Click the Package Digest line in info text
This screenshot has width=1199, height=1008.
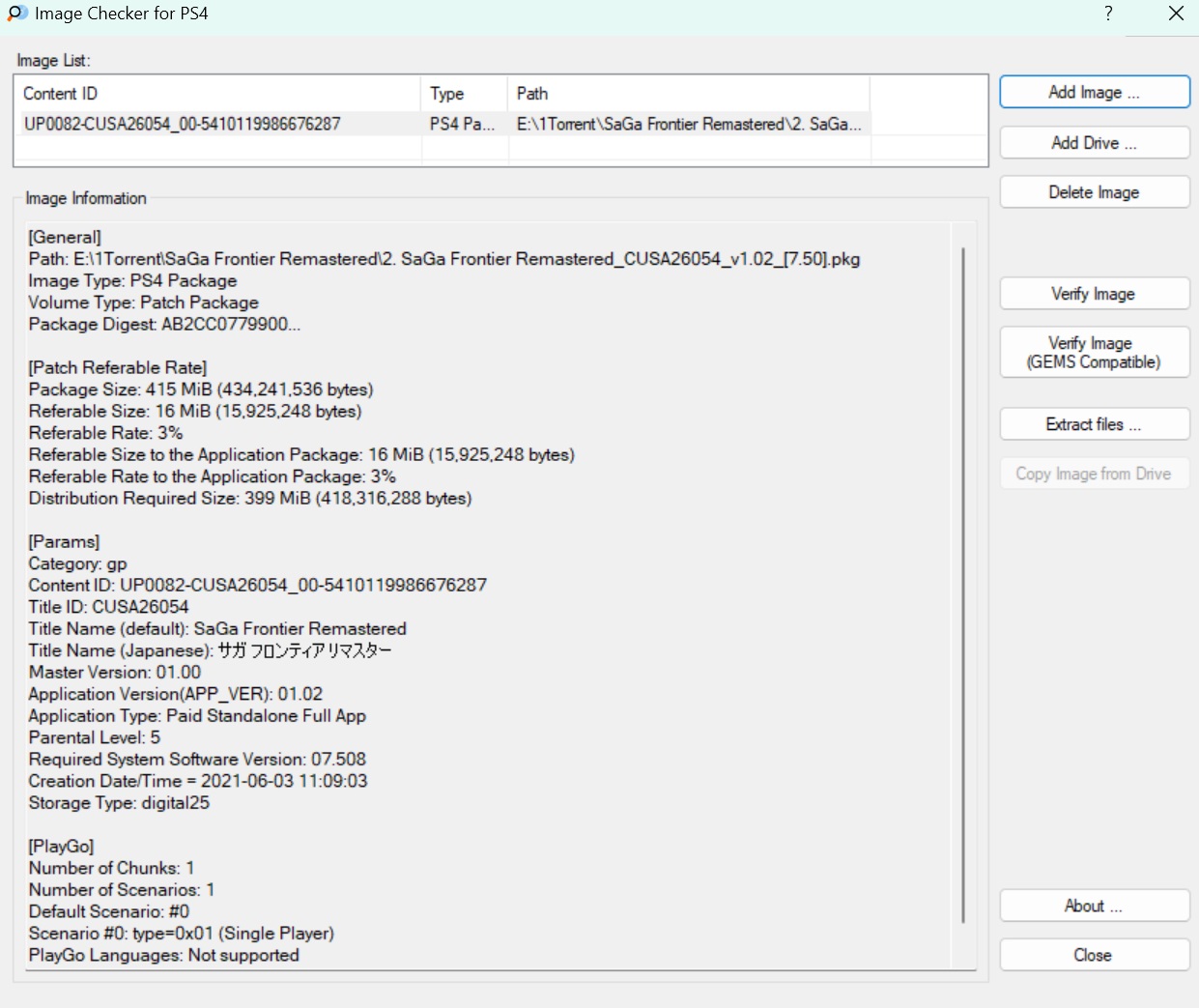pyautogui.click(x=164, y=325)
